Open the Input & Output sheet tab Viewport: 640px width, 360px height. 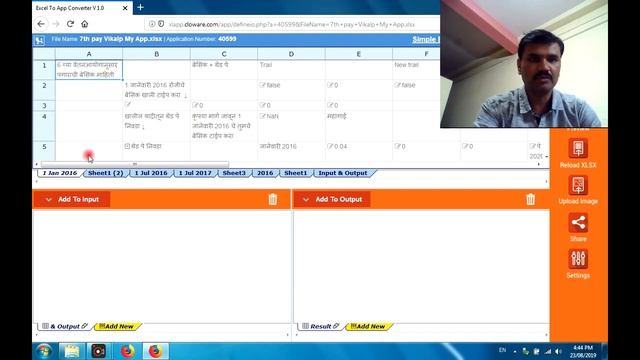pos(343,173)
